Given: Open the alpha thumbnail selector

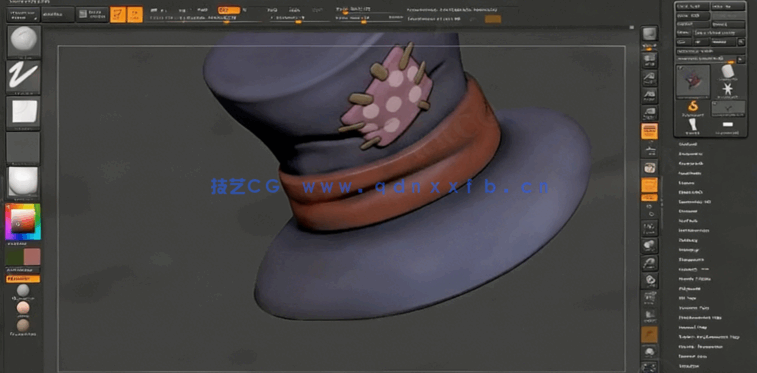Looking at the screenshot, I should coord(24,112).
